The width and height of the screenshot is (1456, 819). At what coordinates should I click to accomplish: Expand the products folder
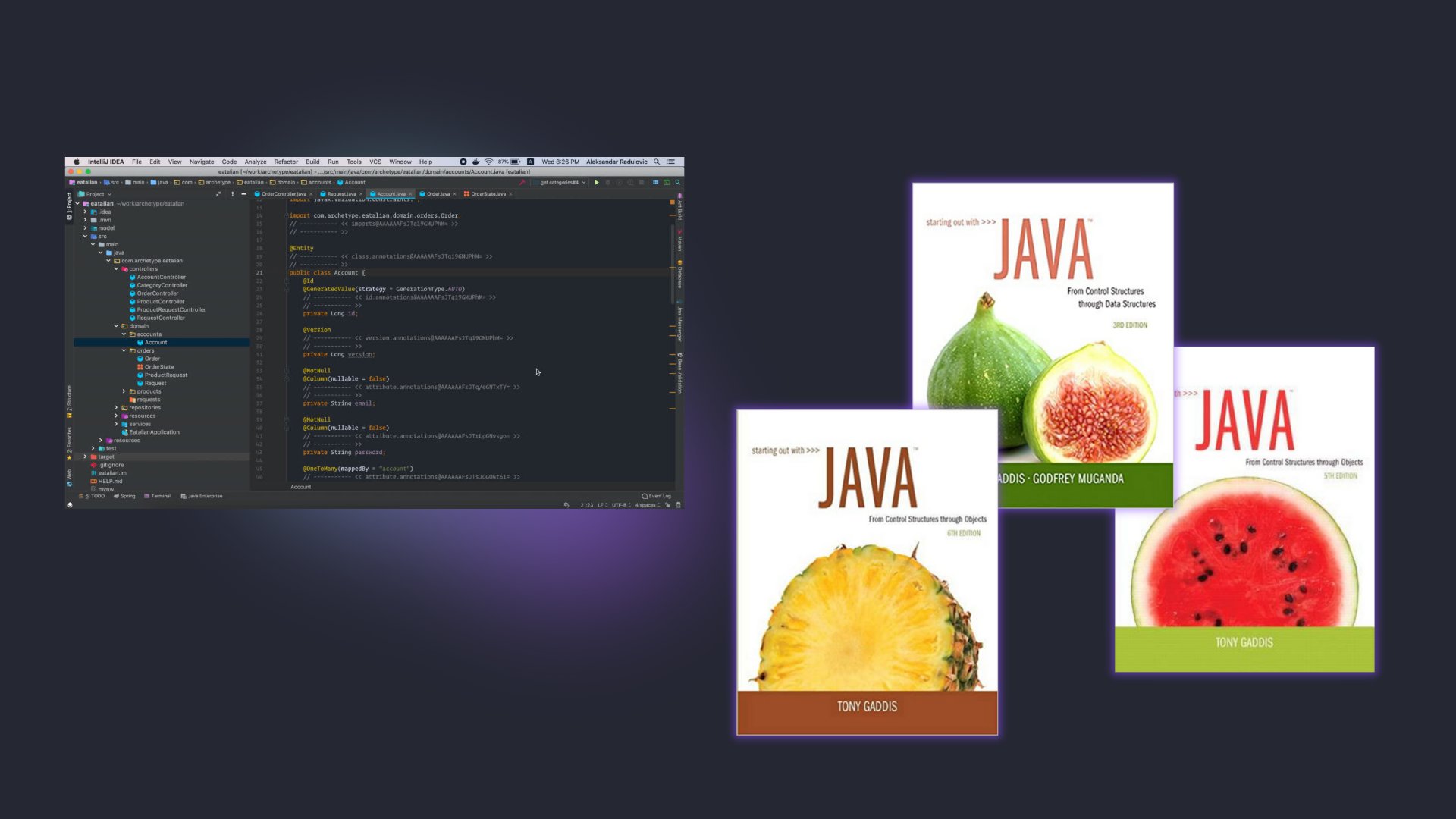point(124,391)
